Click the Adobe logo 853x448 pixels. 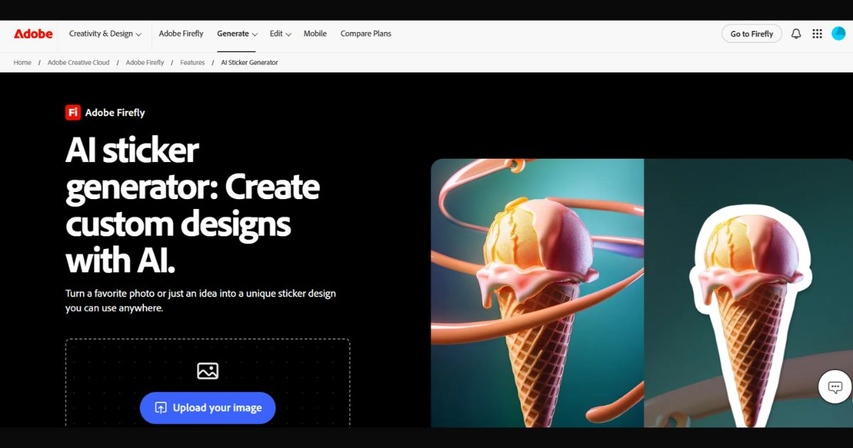tap(33, 34)
